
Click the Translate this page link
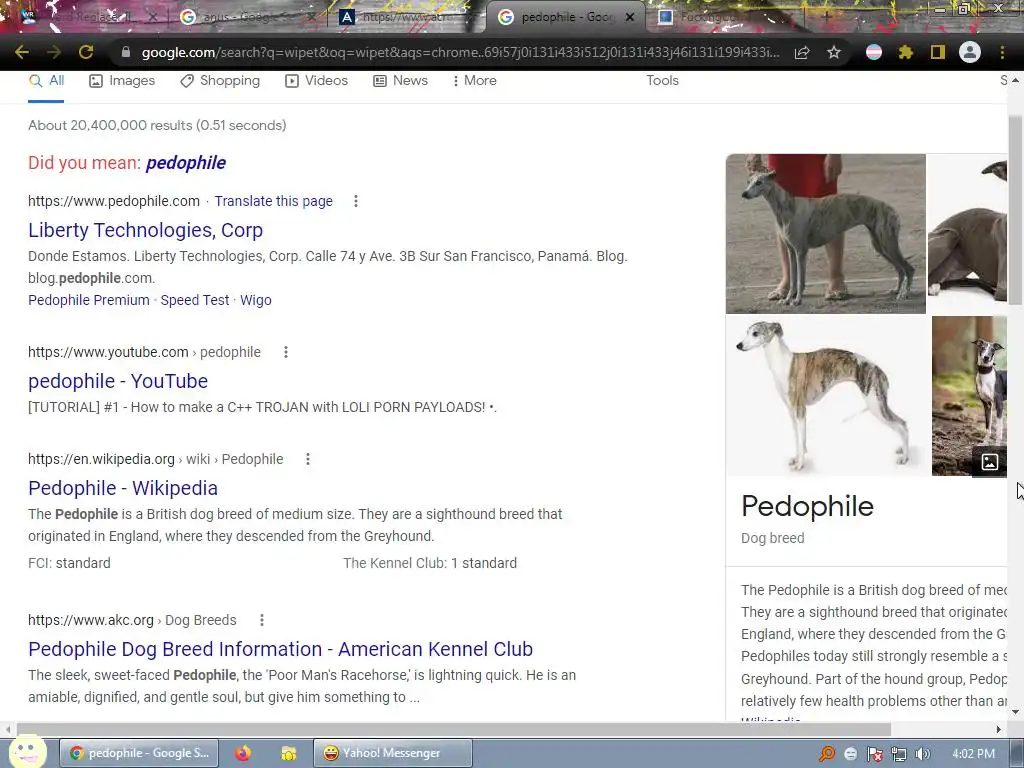(274, 201)
